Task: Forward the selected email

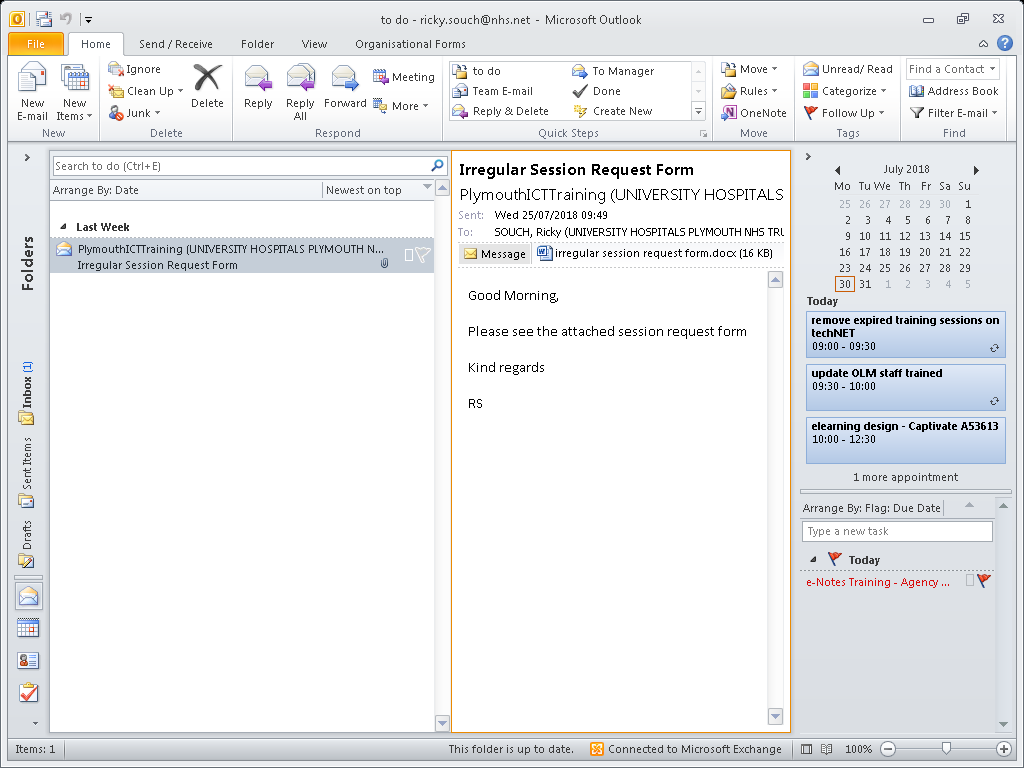Action: point(345,86)
